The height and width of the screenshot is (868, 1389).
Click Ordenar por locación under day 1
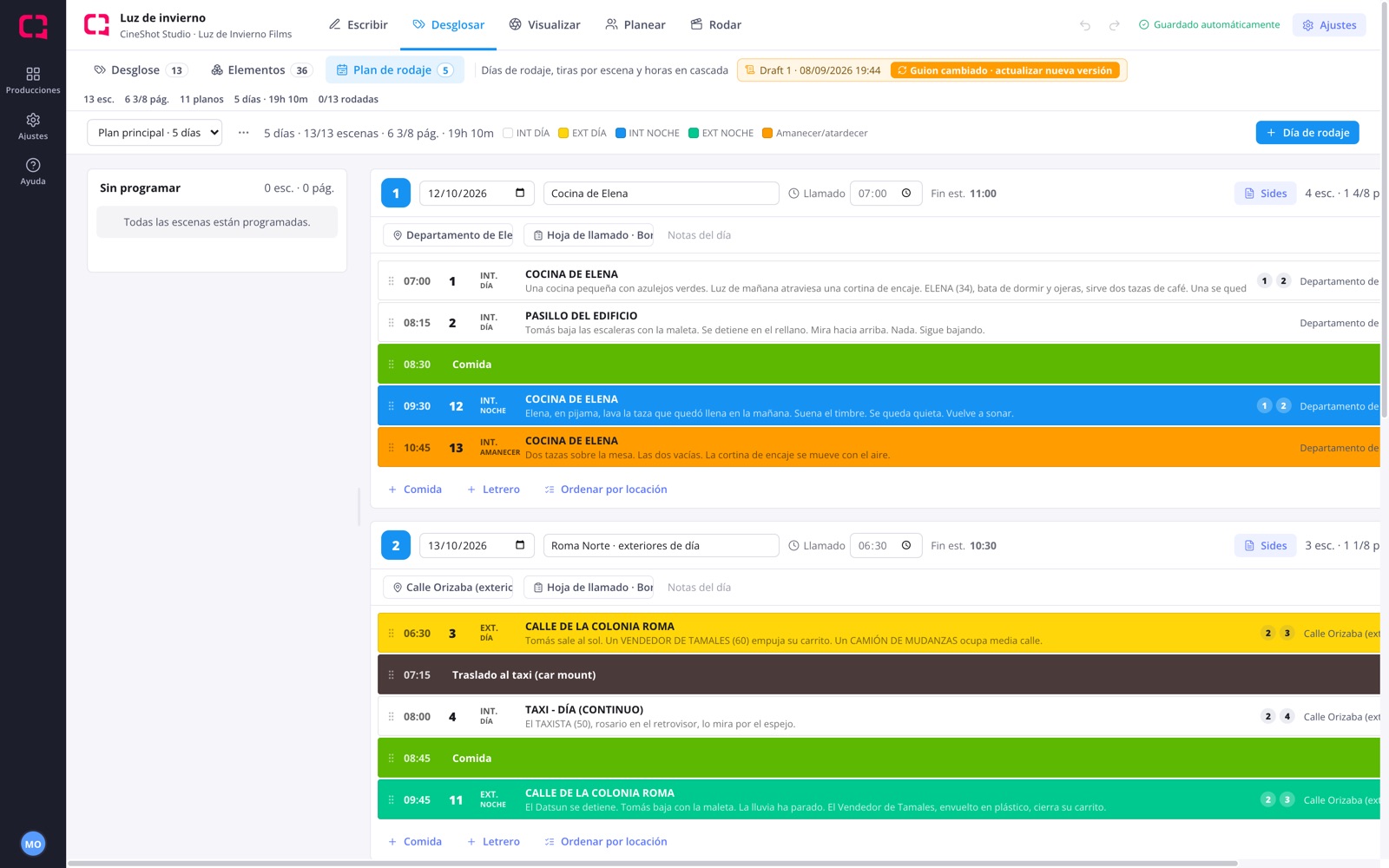coord(606,490)
